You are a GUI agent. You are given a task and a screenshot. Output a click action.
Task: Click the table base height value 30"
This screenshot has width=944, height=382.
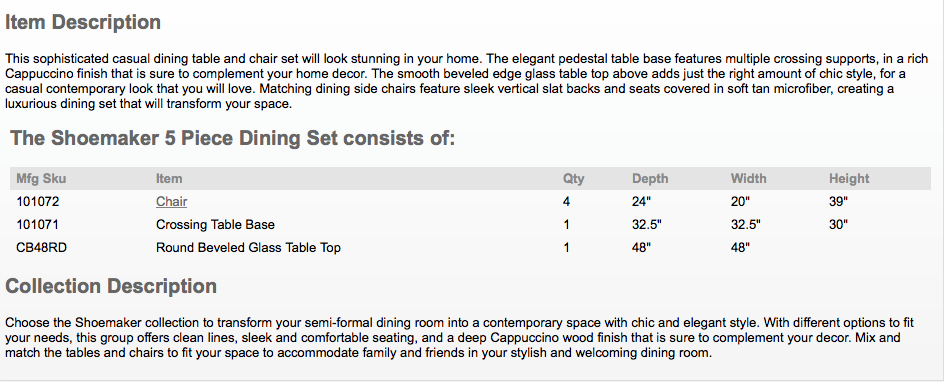coord(838,224)
